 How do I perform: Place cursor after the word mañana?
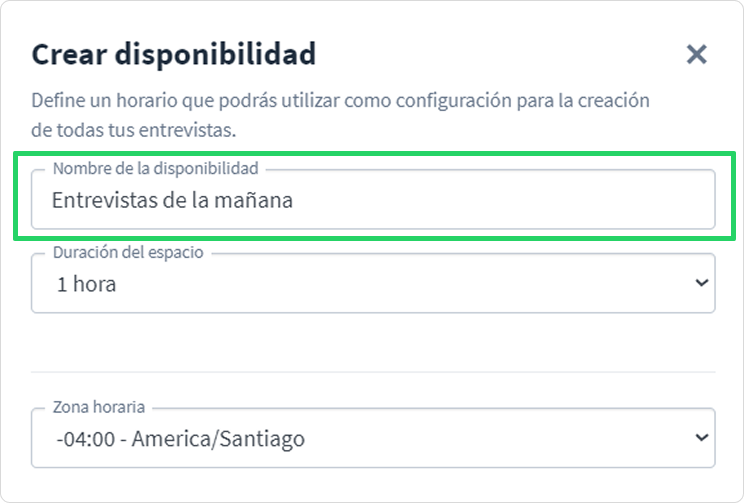pyautogui.click(x=294, y=200)
